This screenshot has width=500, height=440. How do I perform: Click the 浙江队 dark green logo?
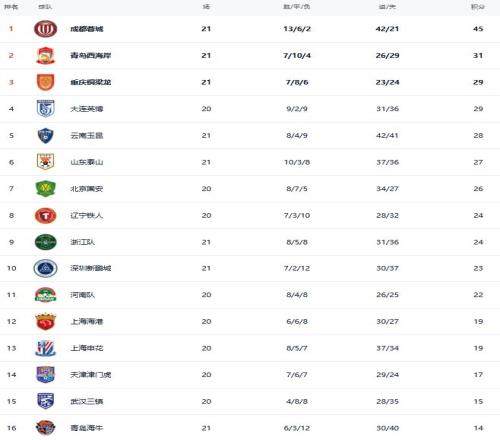coord(45,242)
